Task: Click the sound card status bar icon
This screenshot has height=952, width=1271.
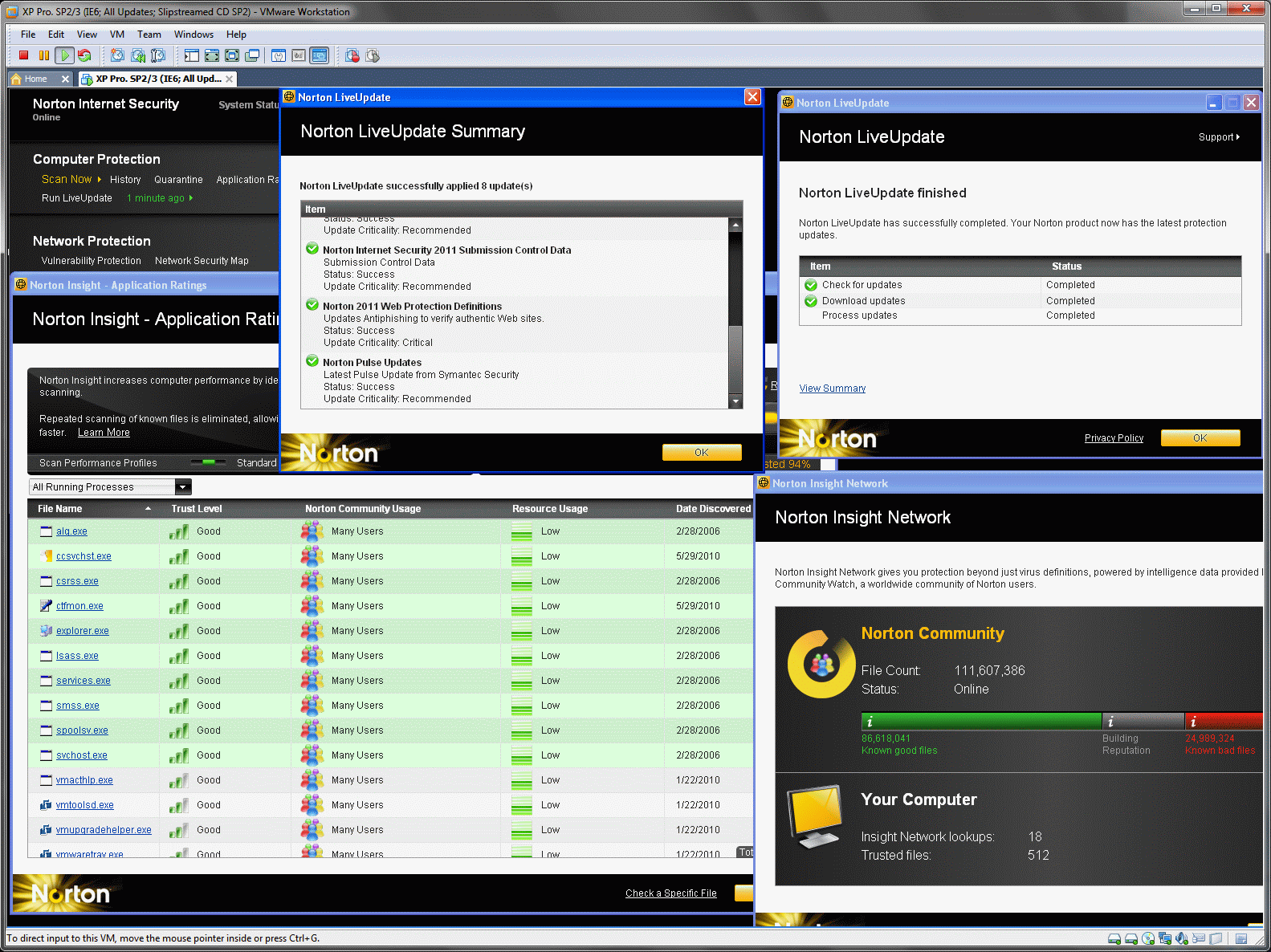Action: [x=1182, y=938]
